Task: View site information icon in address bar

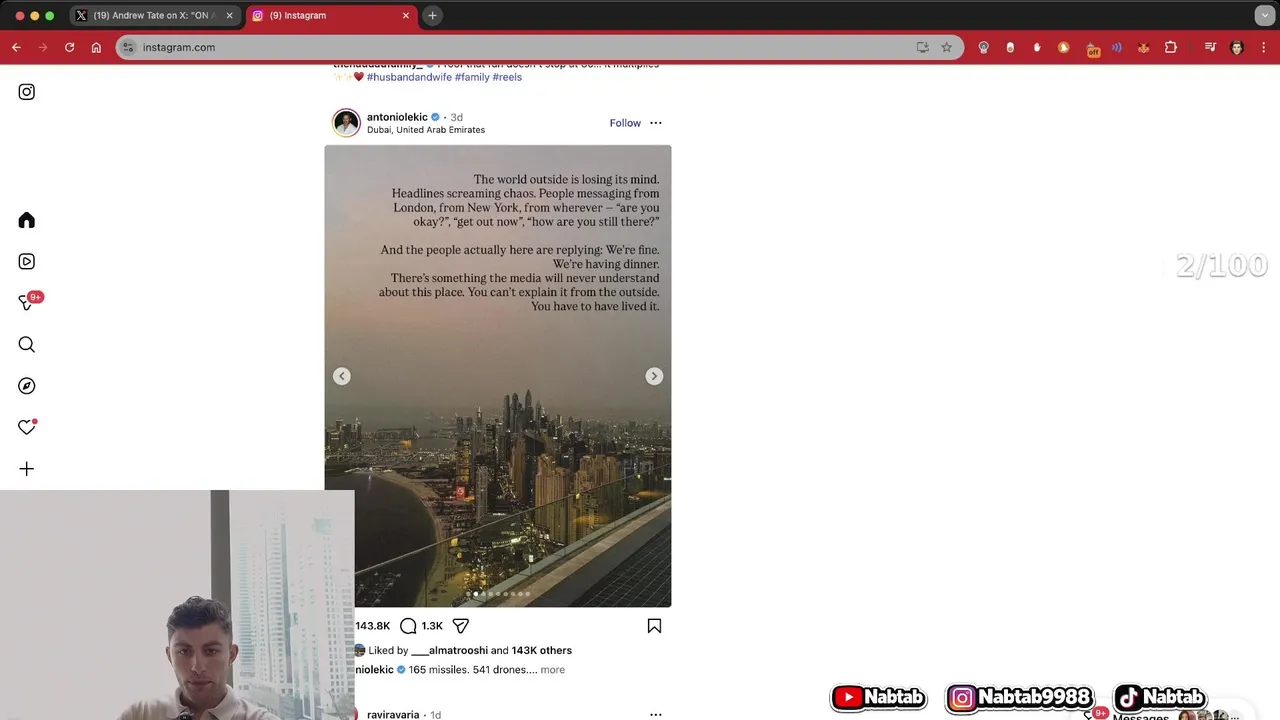Action: (x=128, y=47)
